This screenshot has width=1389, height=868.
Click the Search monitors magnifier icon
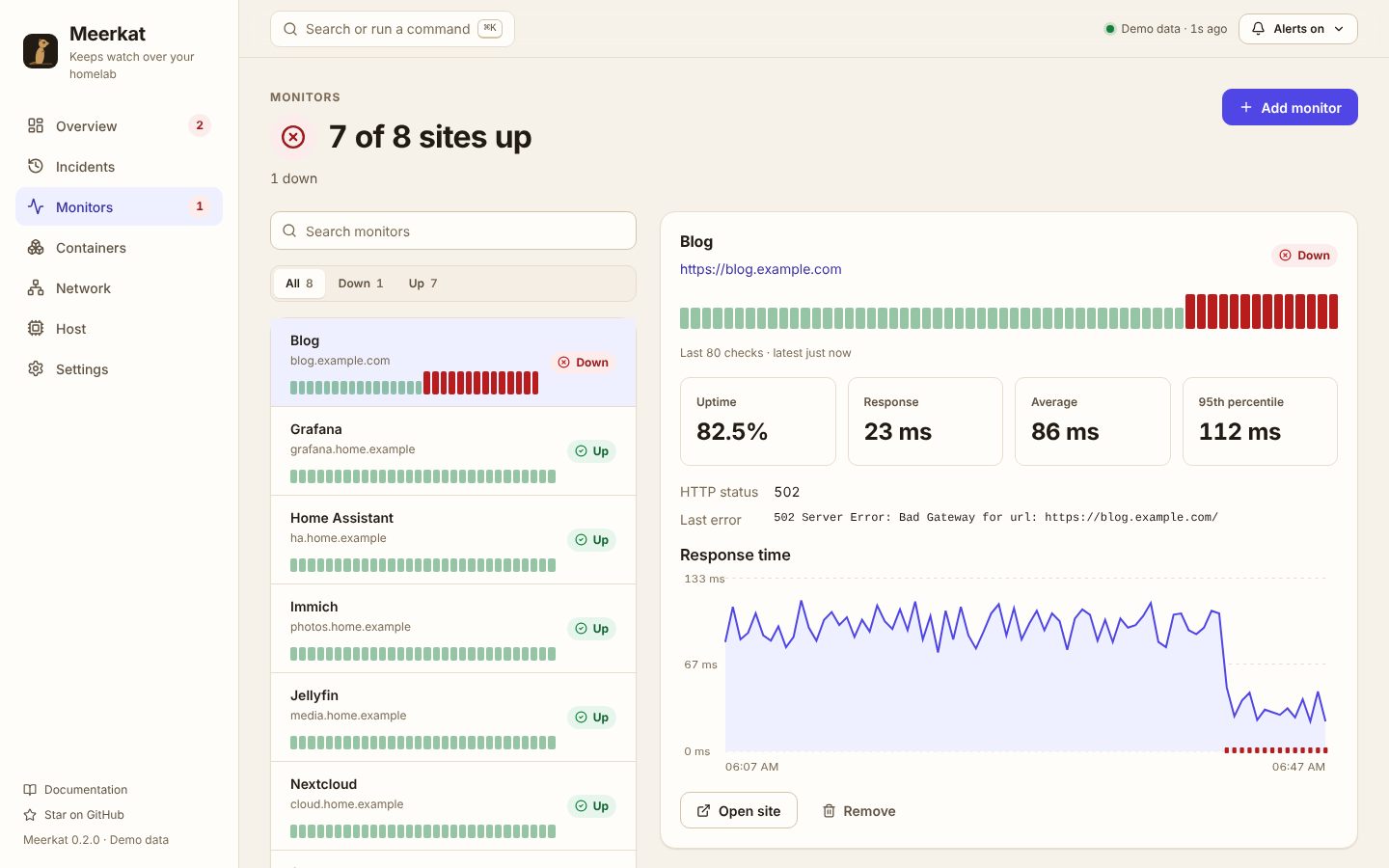(289, 231)
